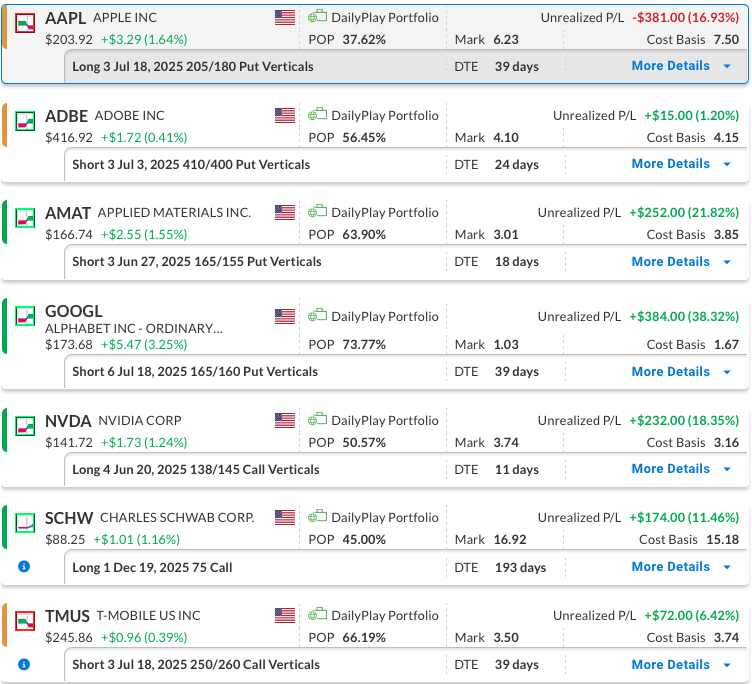Click the DailyPlay portfolio icon in SCHW row
The image size is (752, 684).
(317, 517)
